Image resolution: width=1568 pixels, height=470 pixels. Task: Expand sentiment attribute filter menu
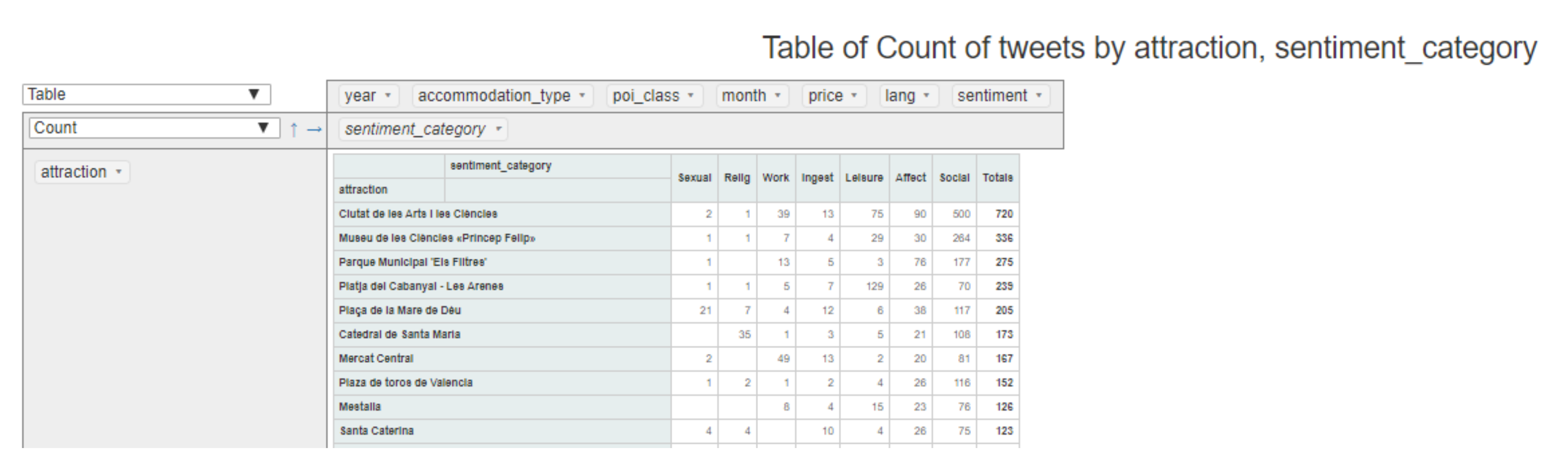(1039, 96)
